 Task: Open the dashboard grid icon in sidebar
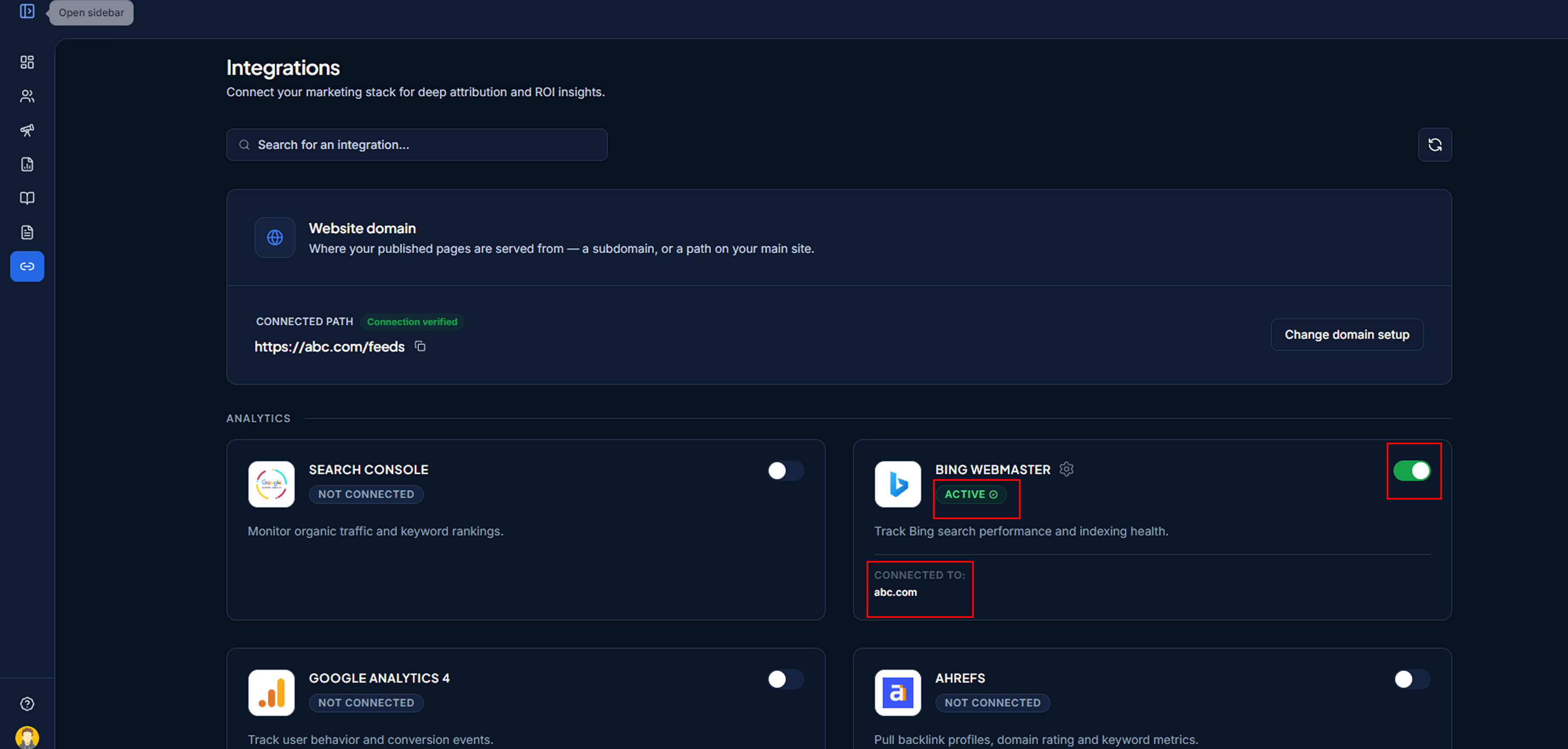[27, 62]
